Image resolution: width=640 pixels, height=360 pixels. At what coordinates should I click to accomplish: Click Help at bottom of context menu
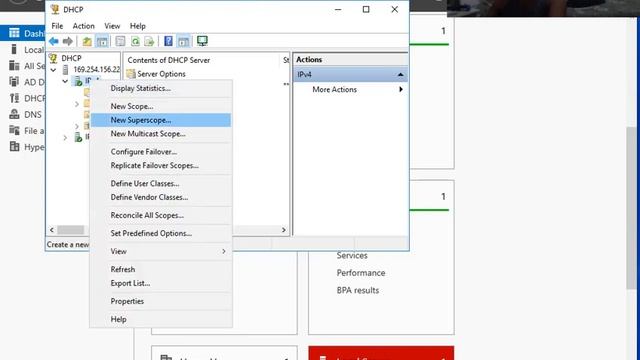pyautogui.click(x=161, y=319)
